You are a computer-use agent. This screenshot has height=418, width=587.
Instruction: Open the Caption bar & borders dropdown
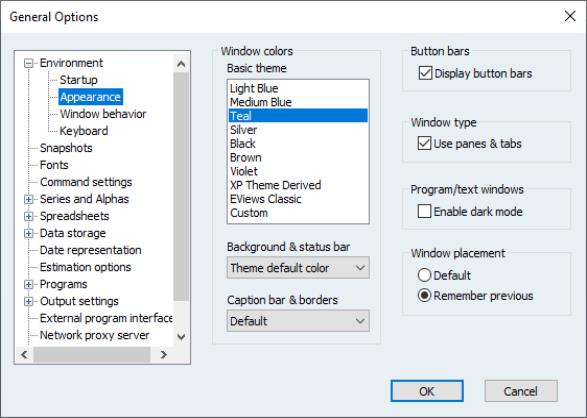pyautogui.click(x=298, y=321)
